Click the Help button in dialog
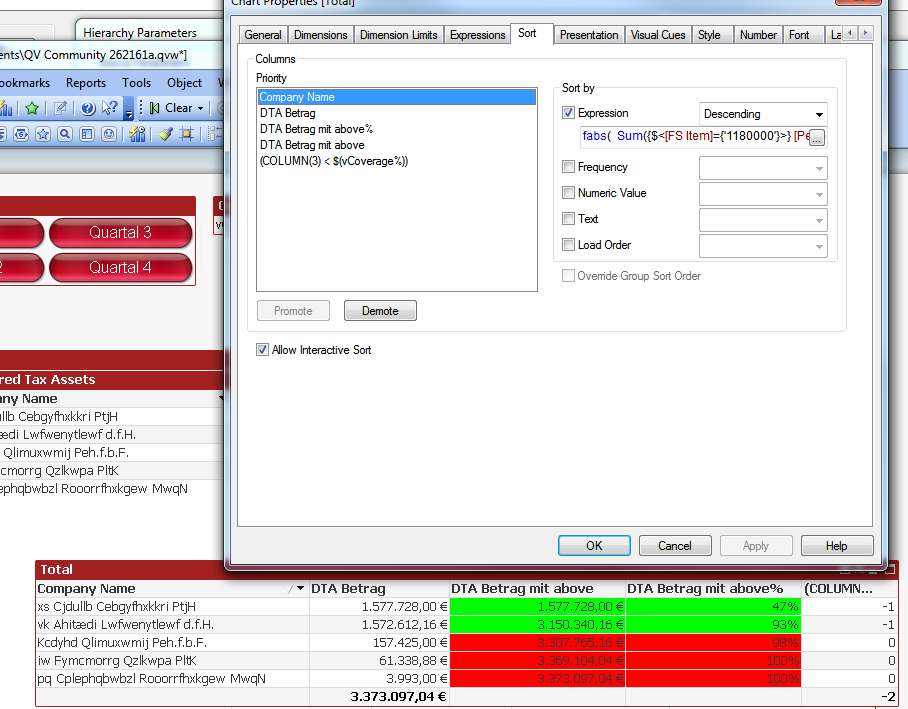The image size is (908, 709). (x=836, y=546)
